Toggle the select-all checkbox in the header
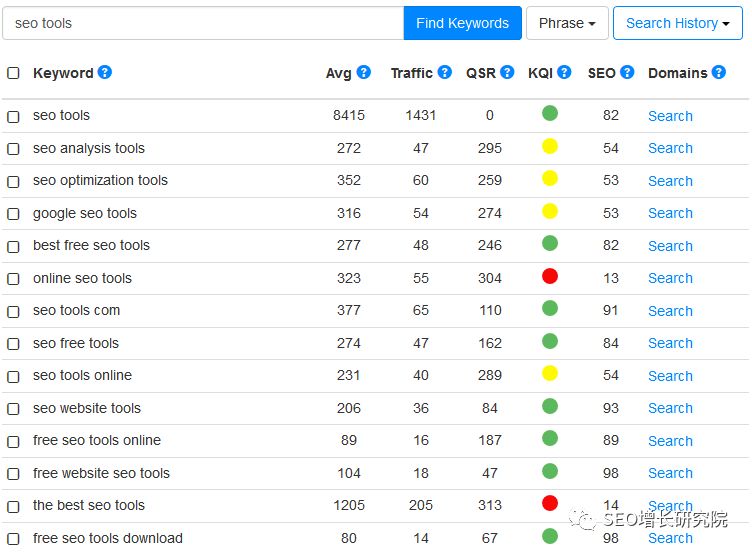This screenshot has height=552, width=752. point(13,73)
